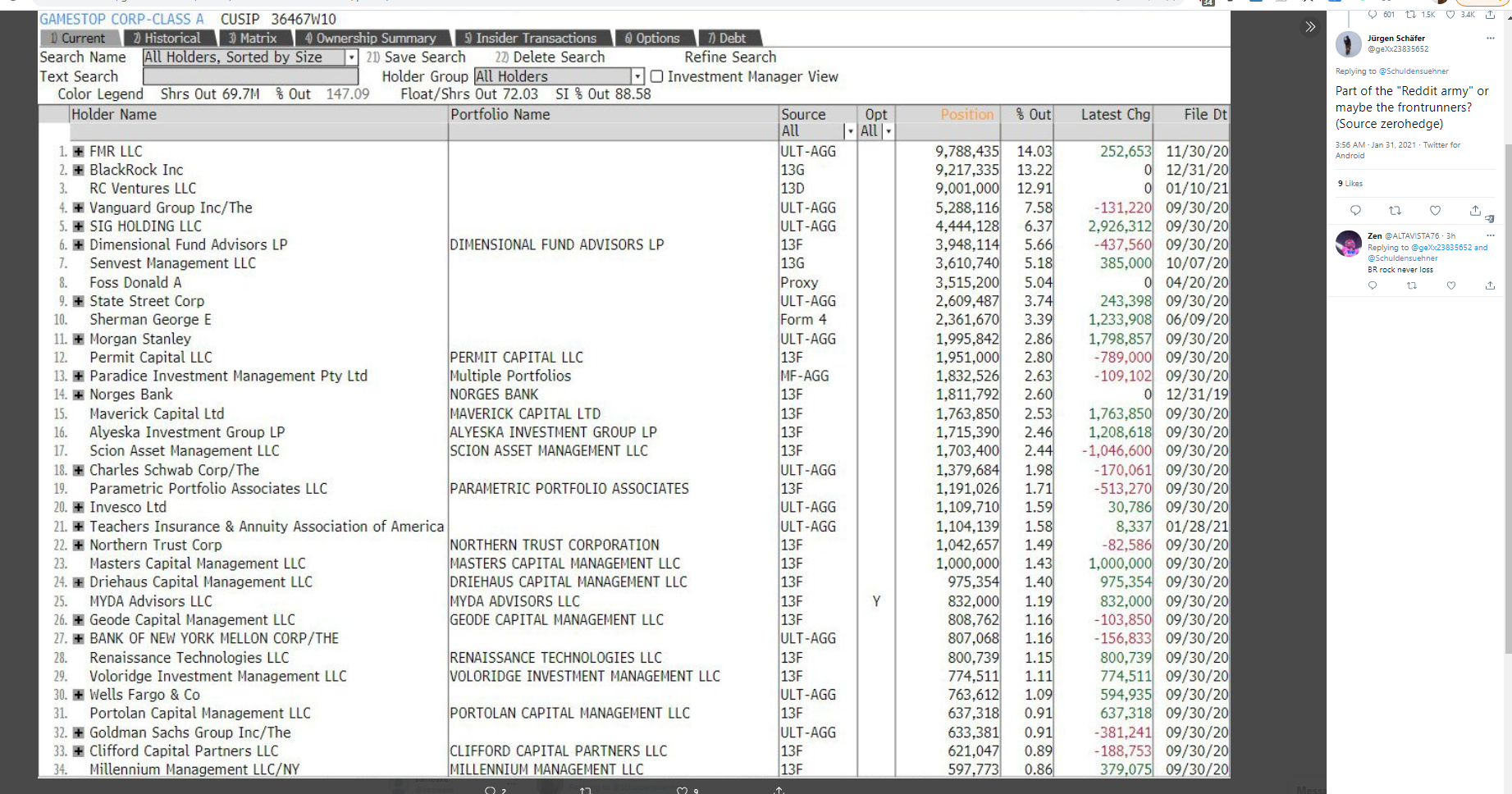This screenshot has height=794, width=1512.
Task: Sort by Portfolio Name column header
Action: coord(500,115)
